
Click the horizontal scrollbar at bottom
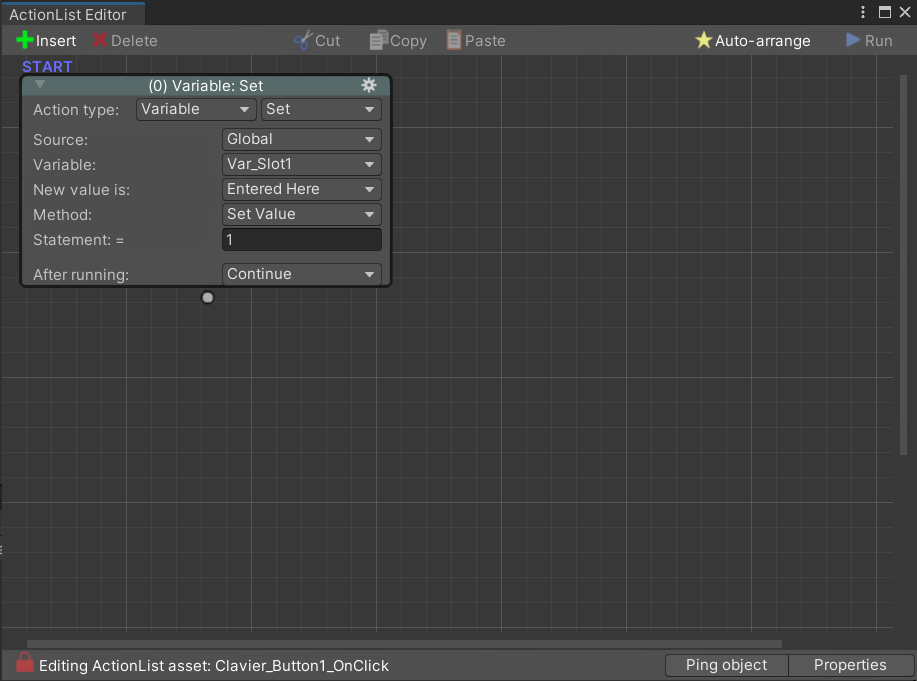tap(404, 644)
